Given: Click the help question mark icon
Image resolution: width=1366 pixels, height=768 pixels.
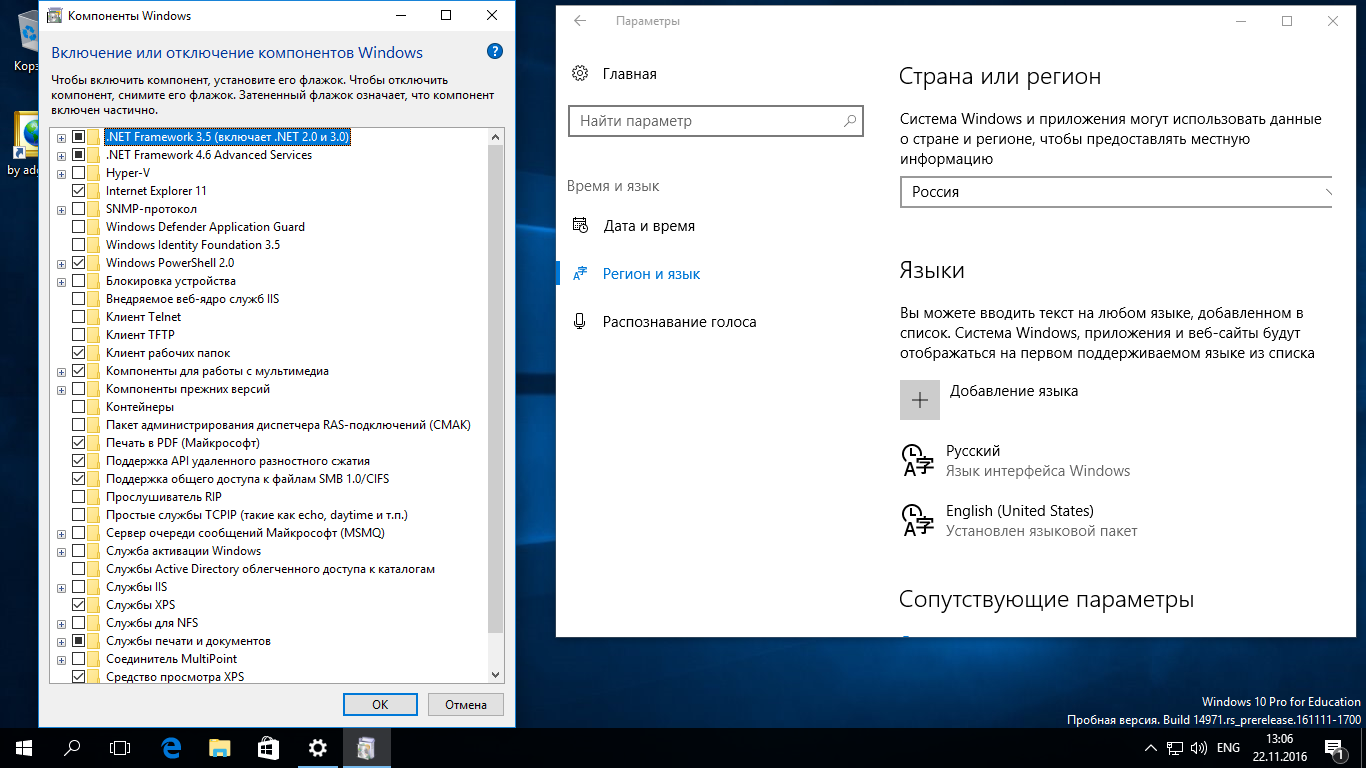Looking at the screenshot, I should (x=494, y=52).
